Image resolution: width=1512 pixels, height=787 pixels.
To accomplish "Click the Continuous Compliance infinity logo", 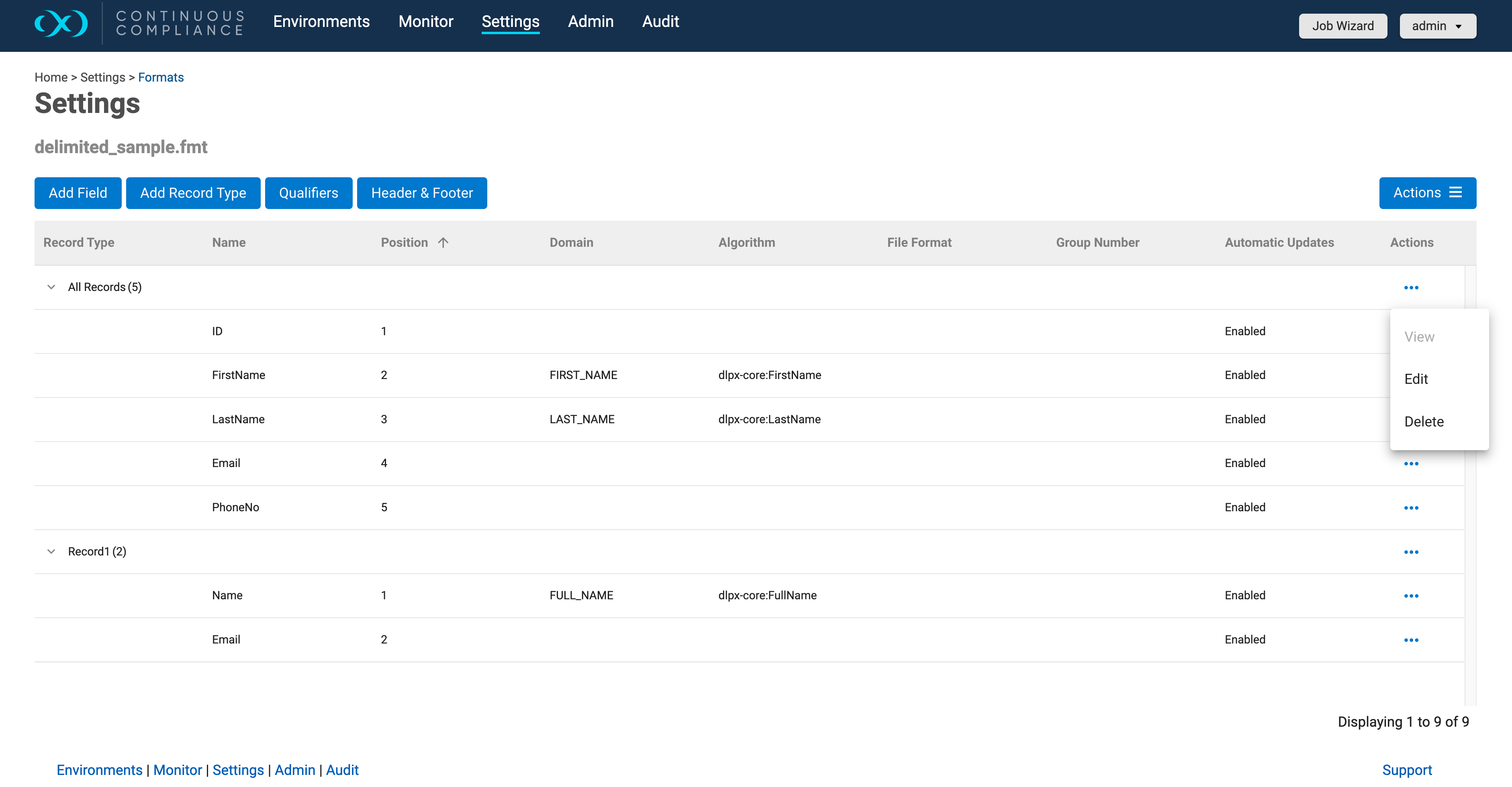I will (61, 23).
